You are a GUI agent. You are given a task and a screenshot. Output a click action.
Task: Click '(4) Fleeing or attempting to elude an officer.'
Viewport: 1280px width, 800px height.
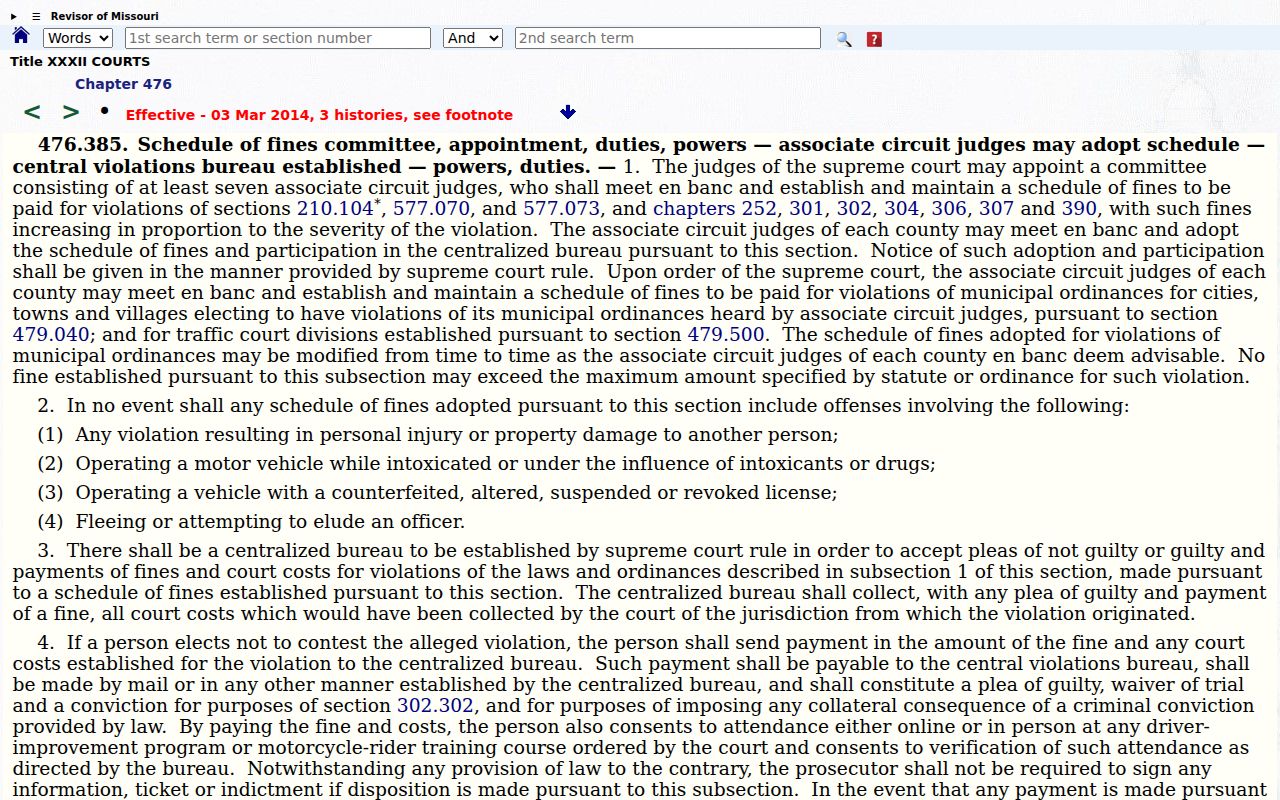click(251, 522)
